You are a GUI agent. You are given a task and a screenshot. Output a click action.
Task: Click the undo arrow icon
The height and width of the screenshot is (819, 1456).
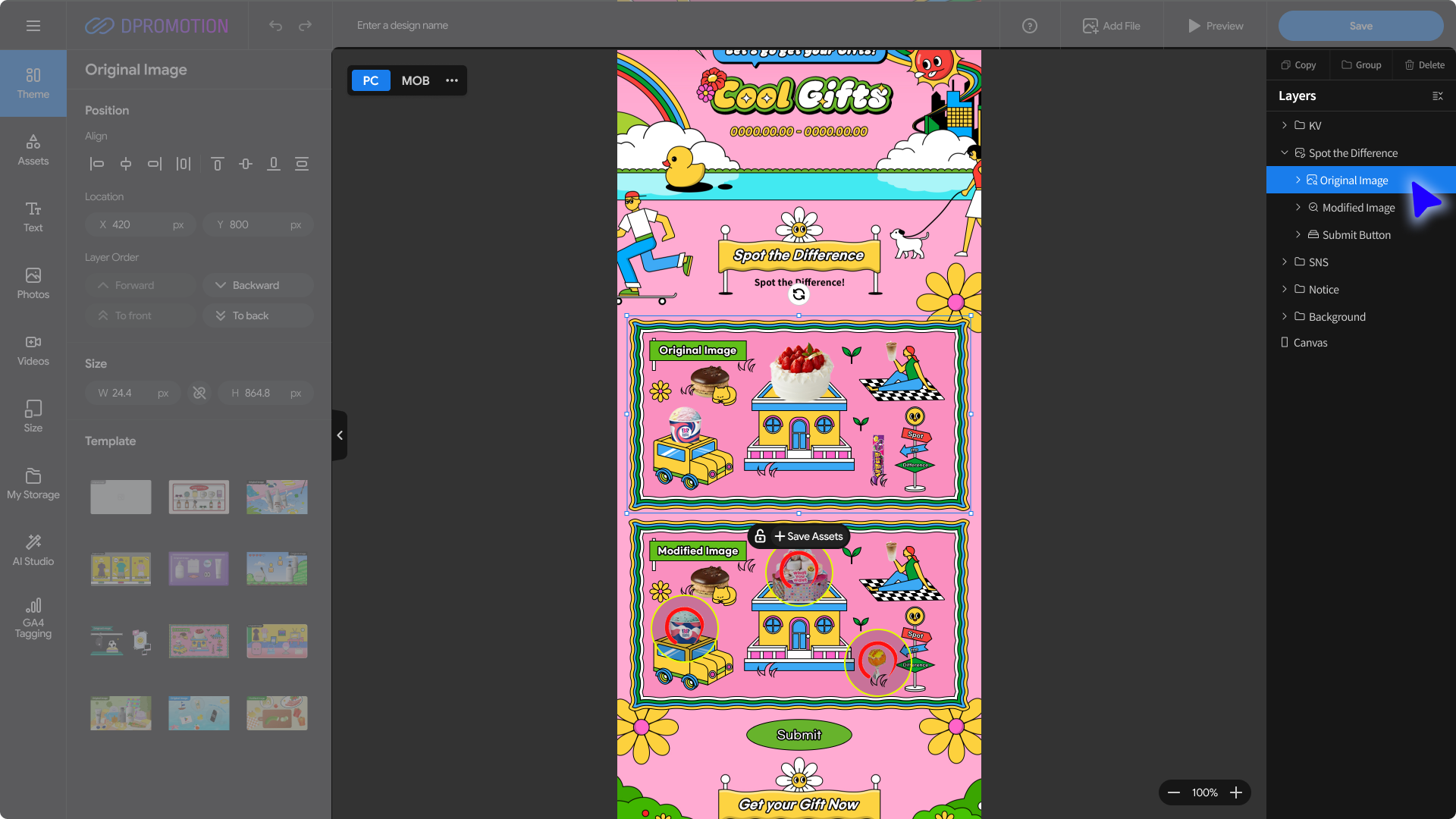pyautogui.click(x=275, y=26)
